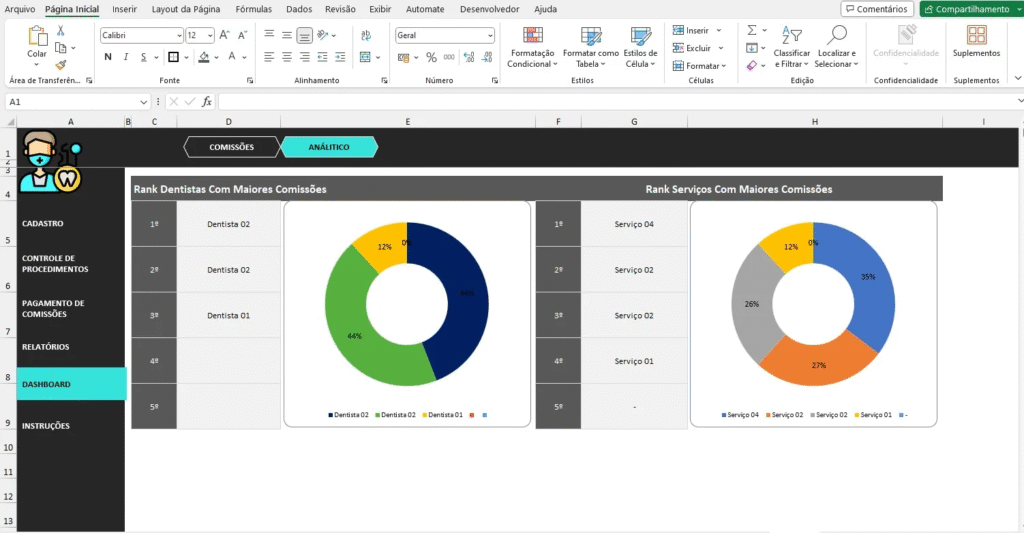Toggle italic formatting (I)

(x=126, y=57)
